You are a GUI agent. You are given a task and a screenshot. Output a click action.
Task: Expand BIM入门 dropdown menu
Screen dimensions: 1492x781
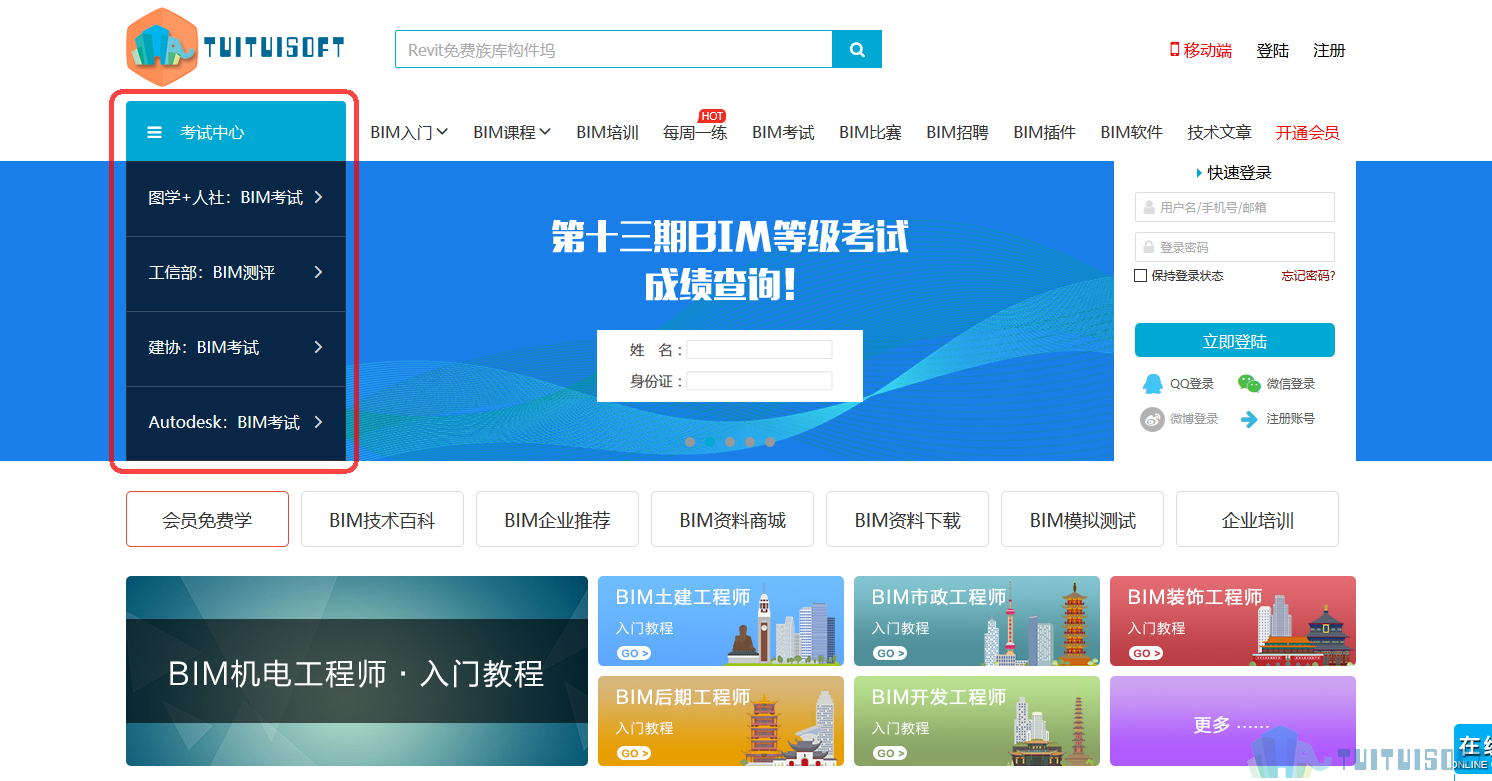coord(409,132)
